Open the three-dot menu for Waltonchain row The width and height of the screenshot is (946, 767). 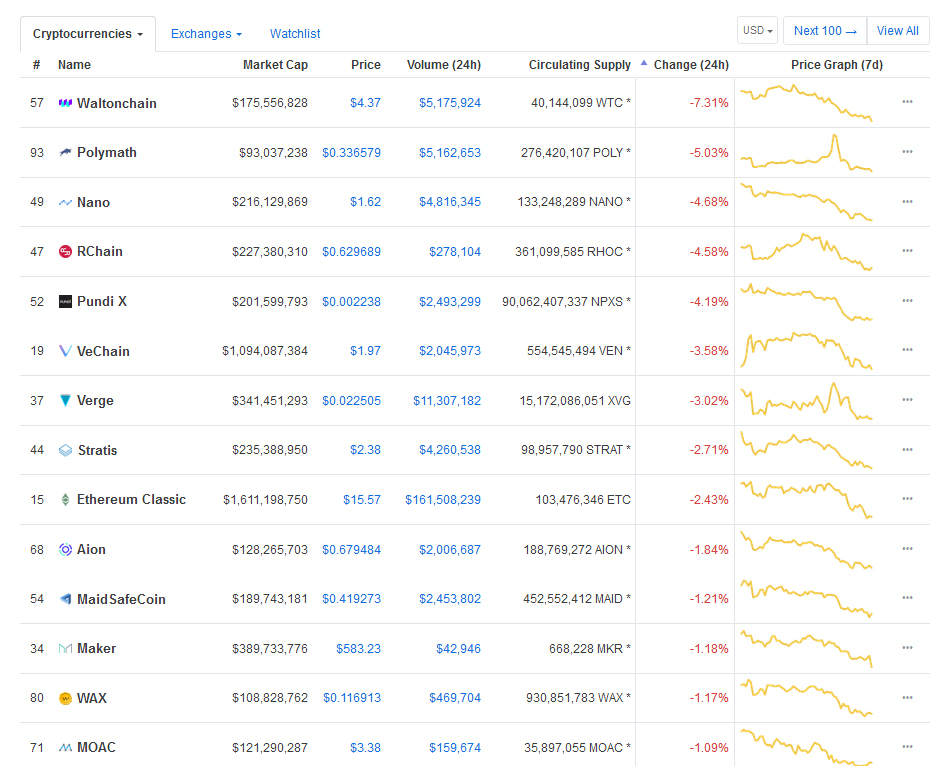[x=907, y=101]
